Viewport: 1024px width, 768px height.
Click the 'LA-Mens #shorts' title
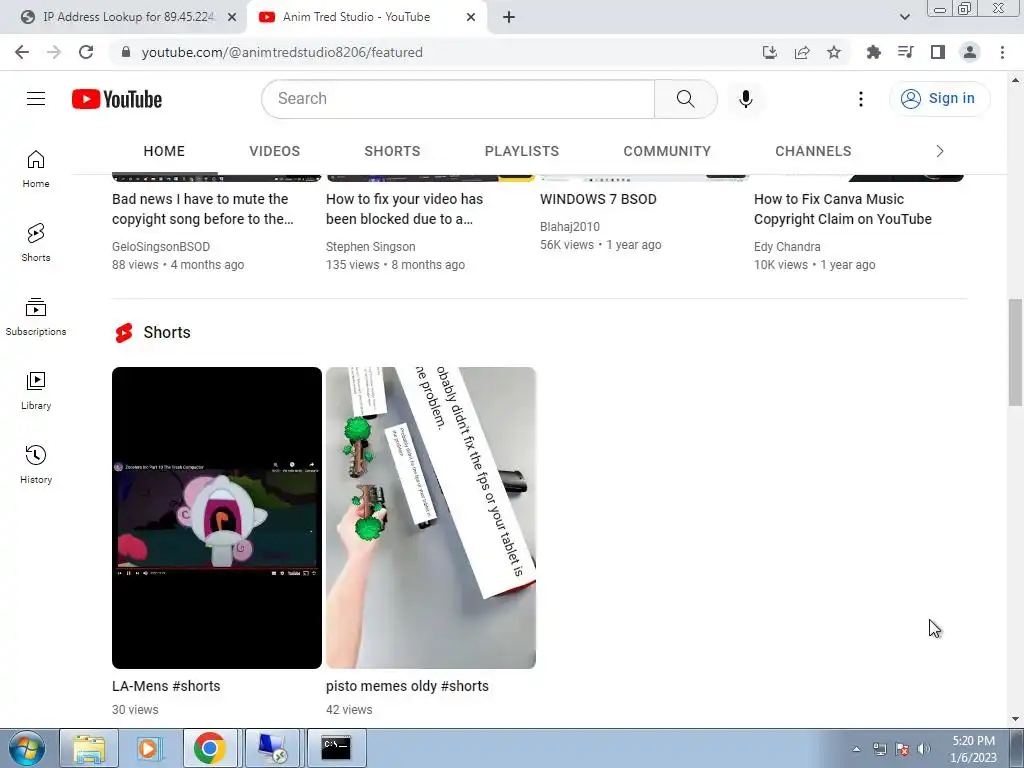pos(166,686)
